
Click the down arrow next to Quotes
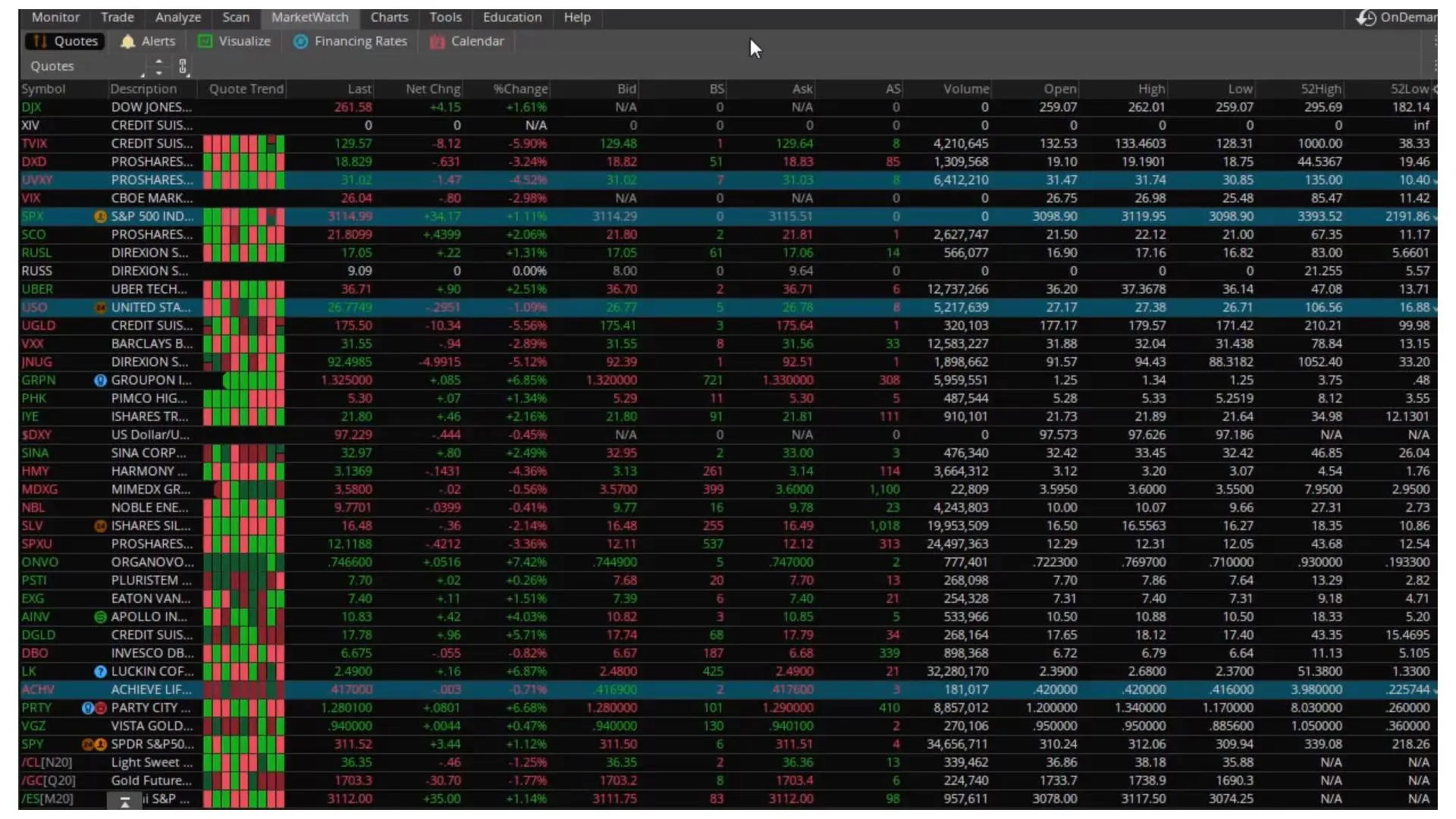click(158, 72)
